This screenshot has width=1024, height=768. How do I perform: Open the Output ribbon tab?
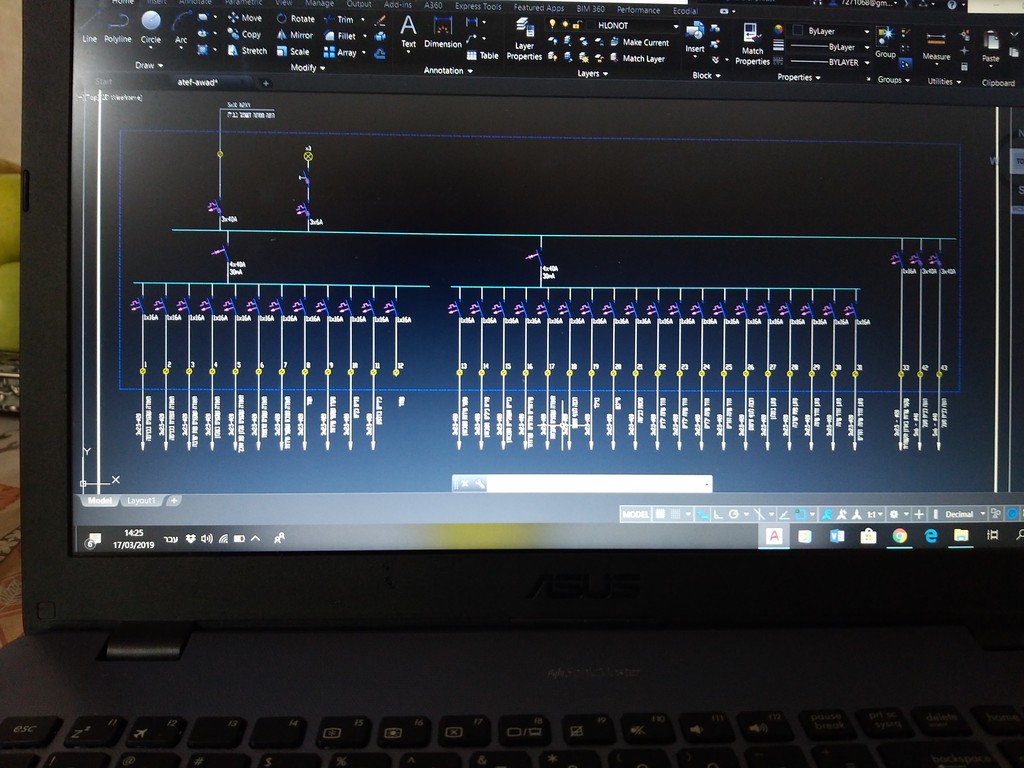[x=359, y=3]
